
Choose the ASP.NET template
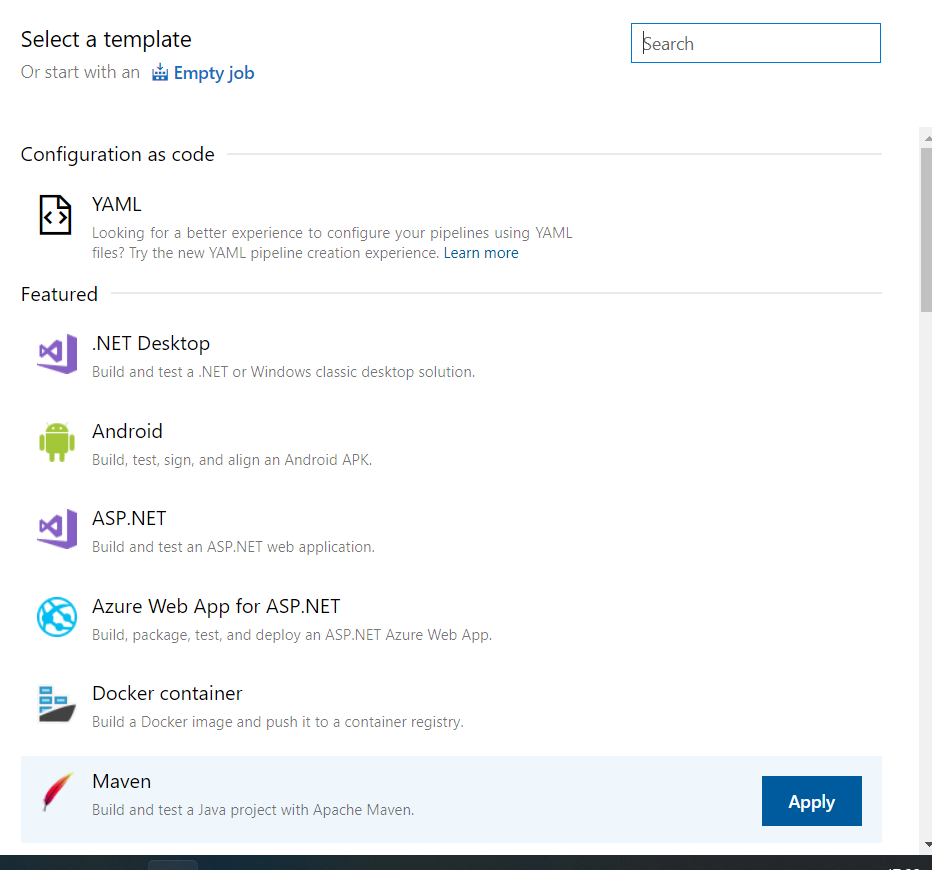(129, 518)
